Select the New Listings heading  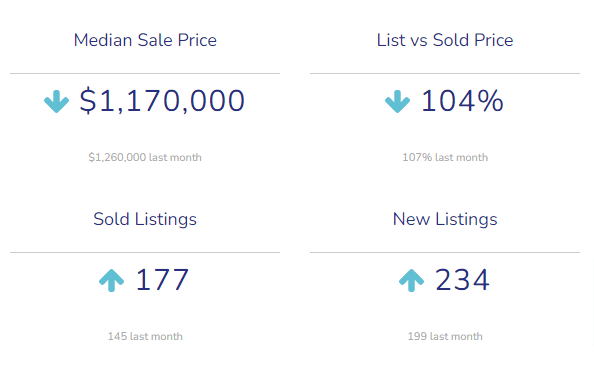click(445, 219)
